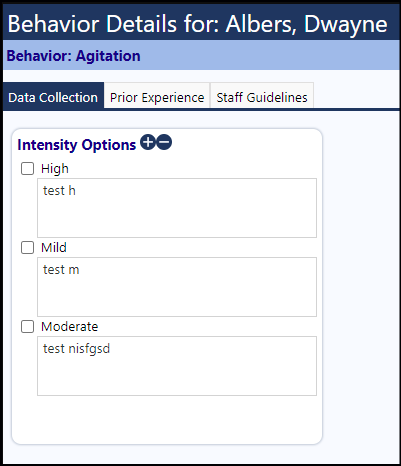This screenshot has width=401, height=466.
Task: Click the name 'Albers, Dwayne' in the title
Action: 307,24
